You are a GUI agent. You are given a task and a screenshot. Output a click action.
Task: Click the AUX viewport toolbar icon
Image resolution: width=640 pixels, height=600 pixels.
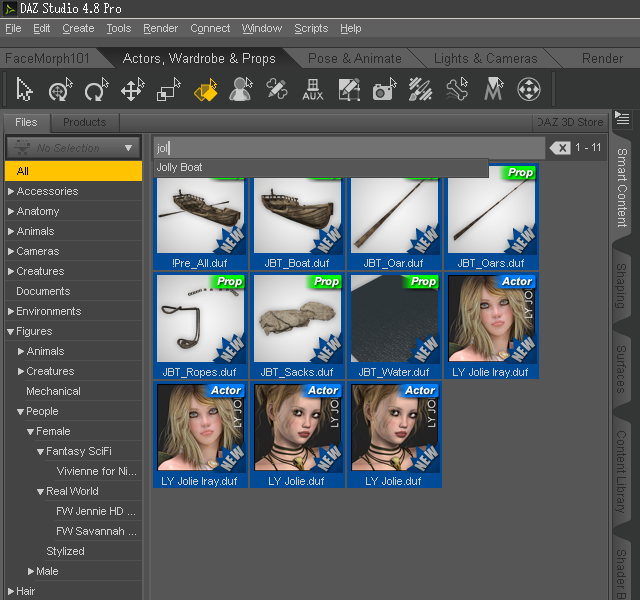pyautogui.click(x=313, y=91)
